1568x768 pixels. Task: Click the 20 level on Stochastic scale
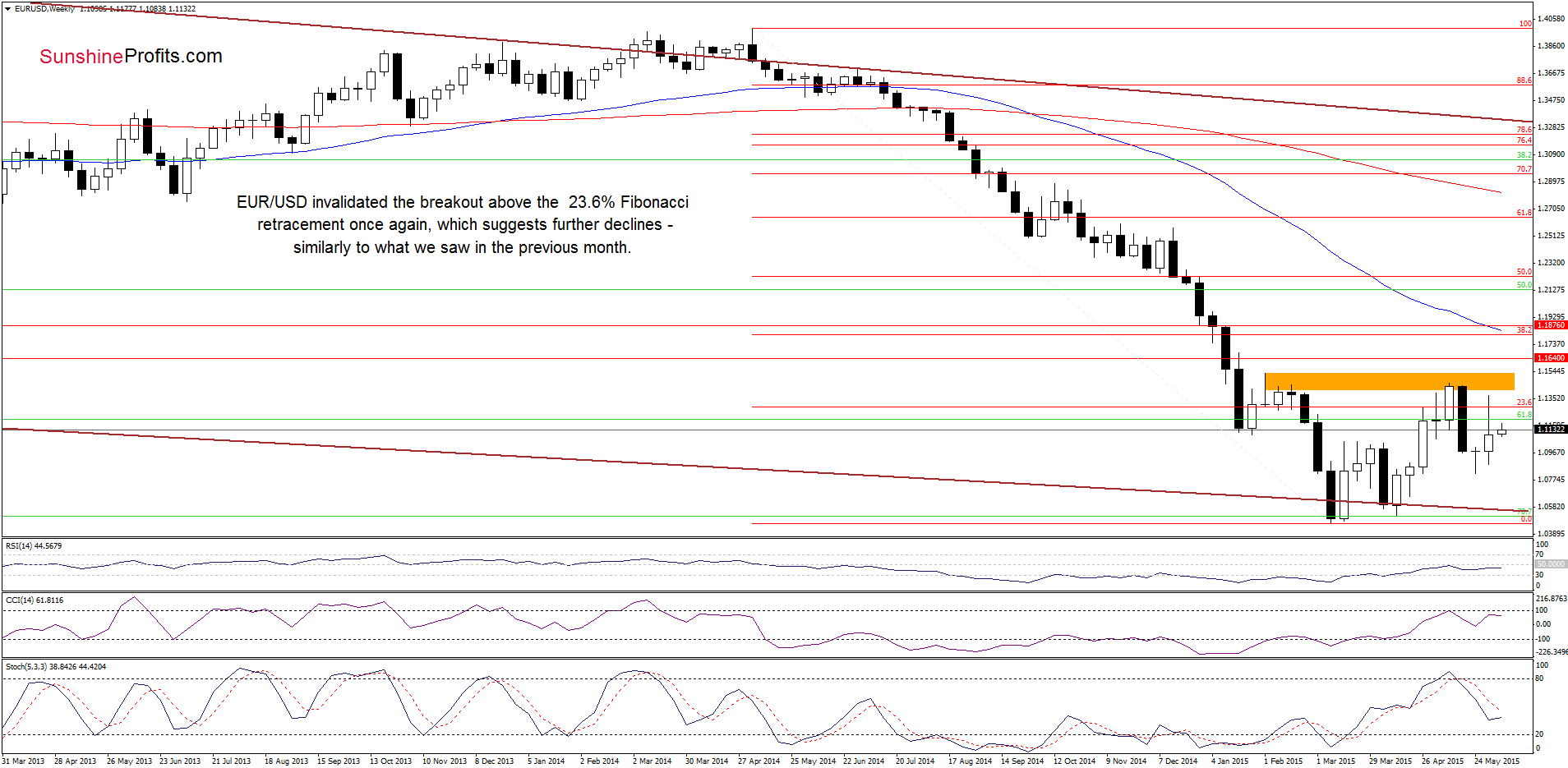(1540, 734)
